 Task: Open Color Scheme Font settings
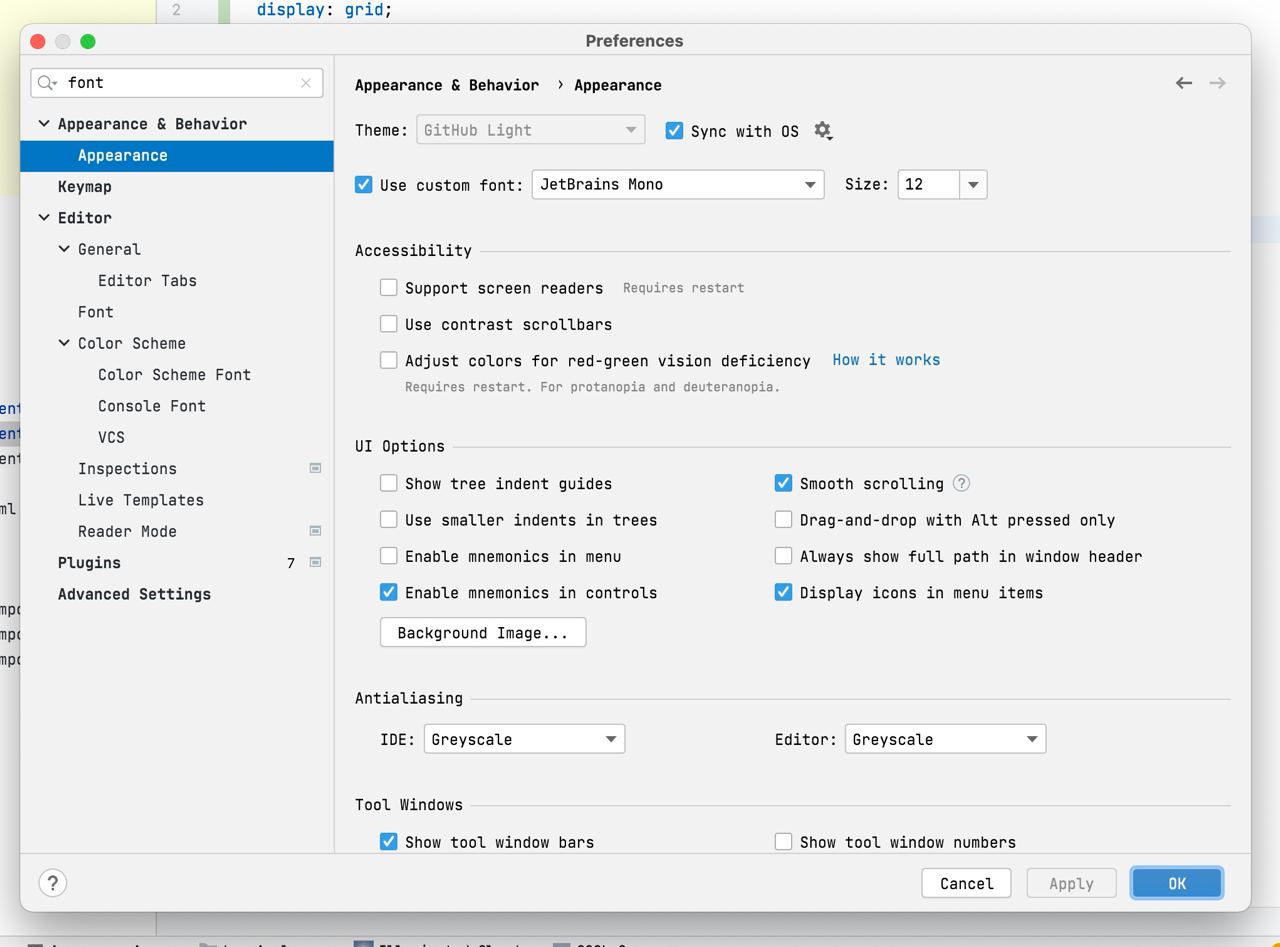(174, 374)
